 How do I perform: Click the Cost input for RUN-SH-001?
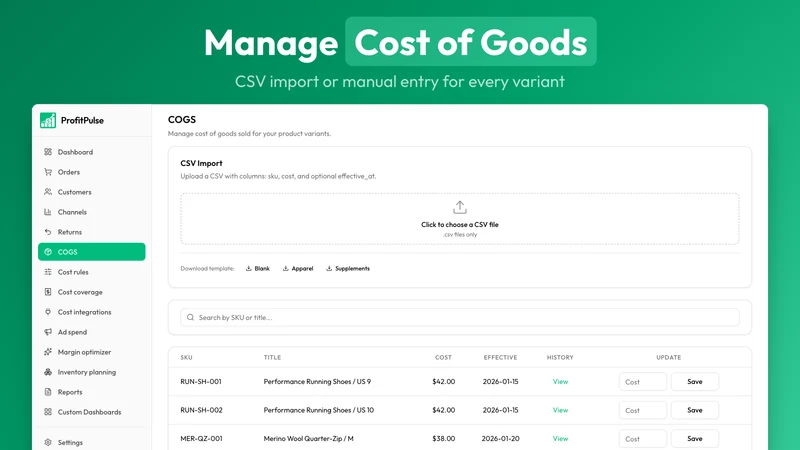pos(643,382)
